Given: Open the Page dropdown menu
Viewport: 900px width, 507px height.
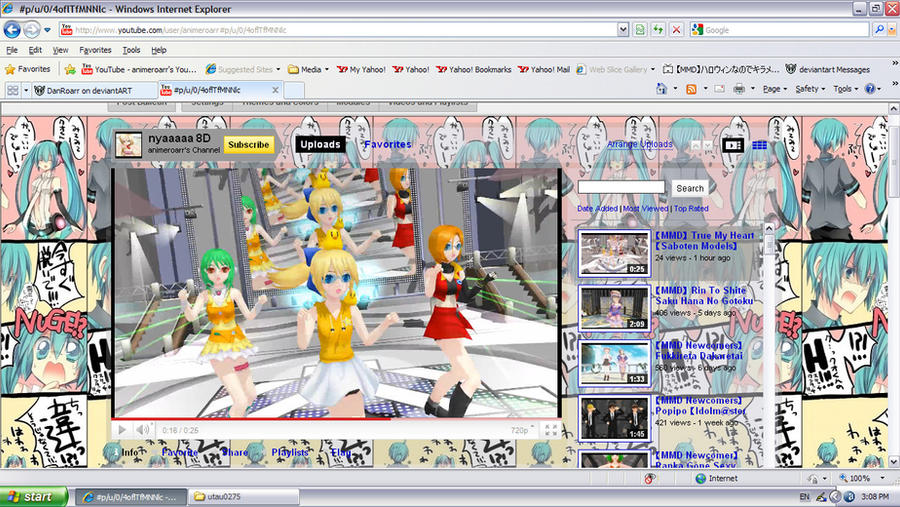Looking at the screenshot, I should pyautogui.click(x=775, y=89).
